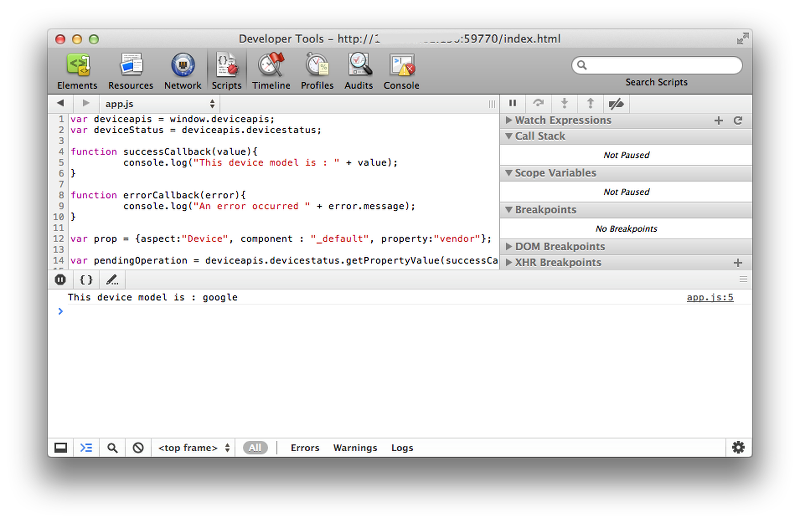Open the Resources panel
This screenshot has width=800, height=523.
131,71
